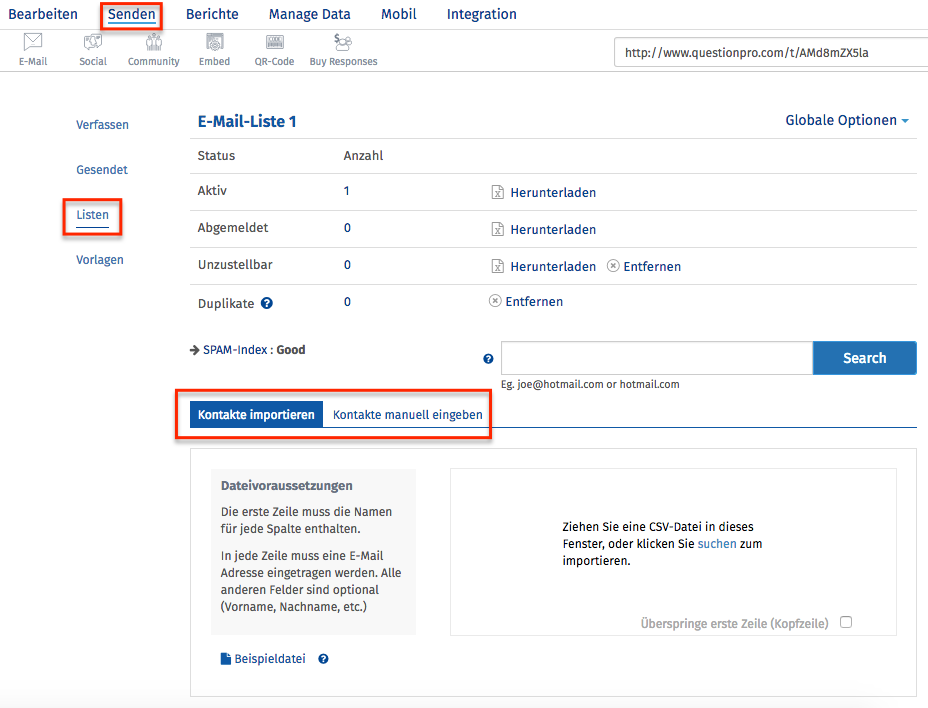Open the E-Mail distribution icon
This screenshot has height=708, width=928.
pyautogui.click(x=33, y=42)
